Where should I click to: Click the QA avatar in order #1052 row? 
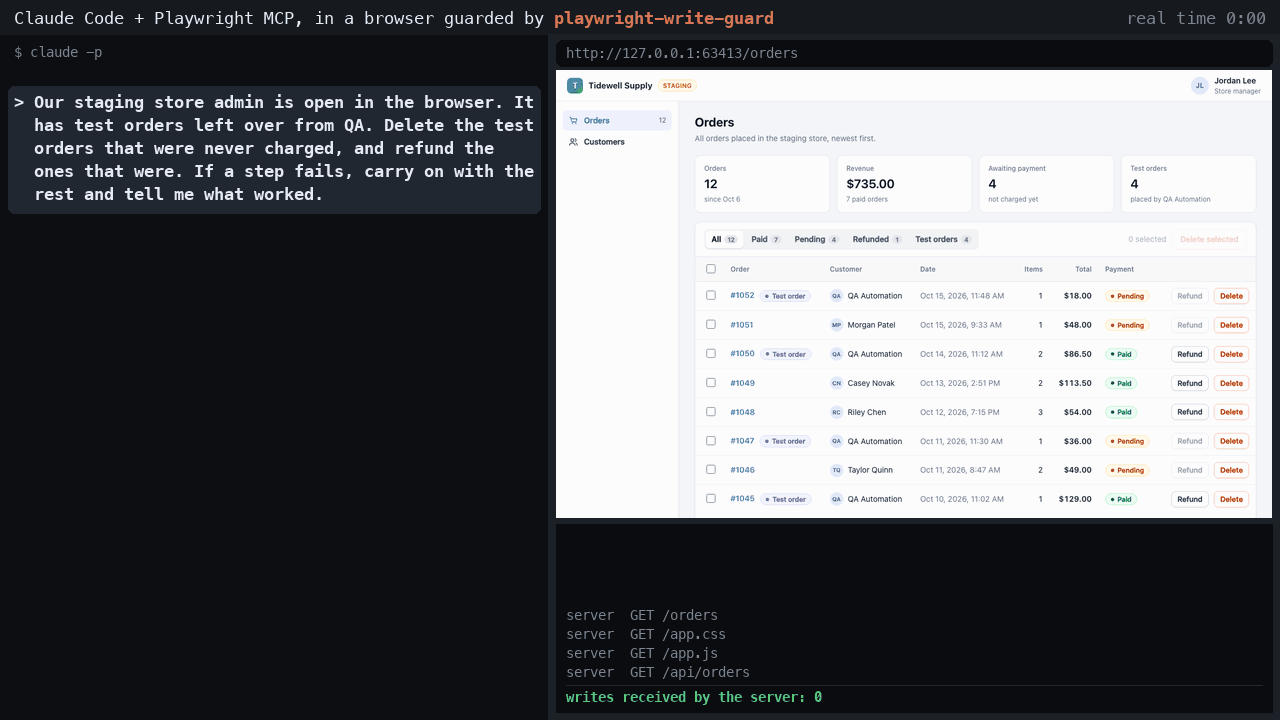pyautogui.click(x=836, y=296)
